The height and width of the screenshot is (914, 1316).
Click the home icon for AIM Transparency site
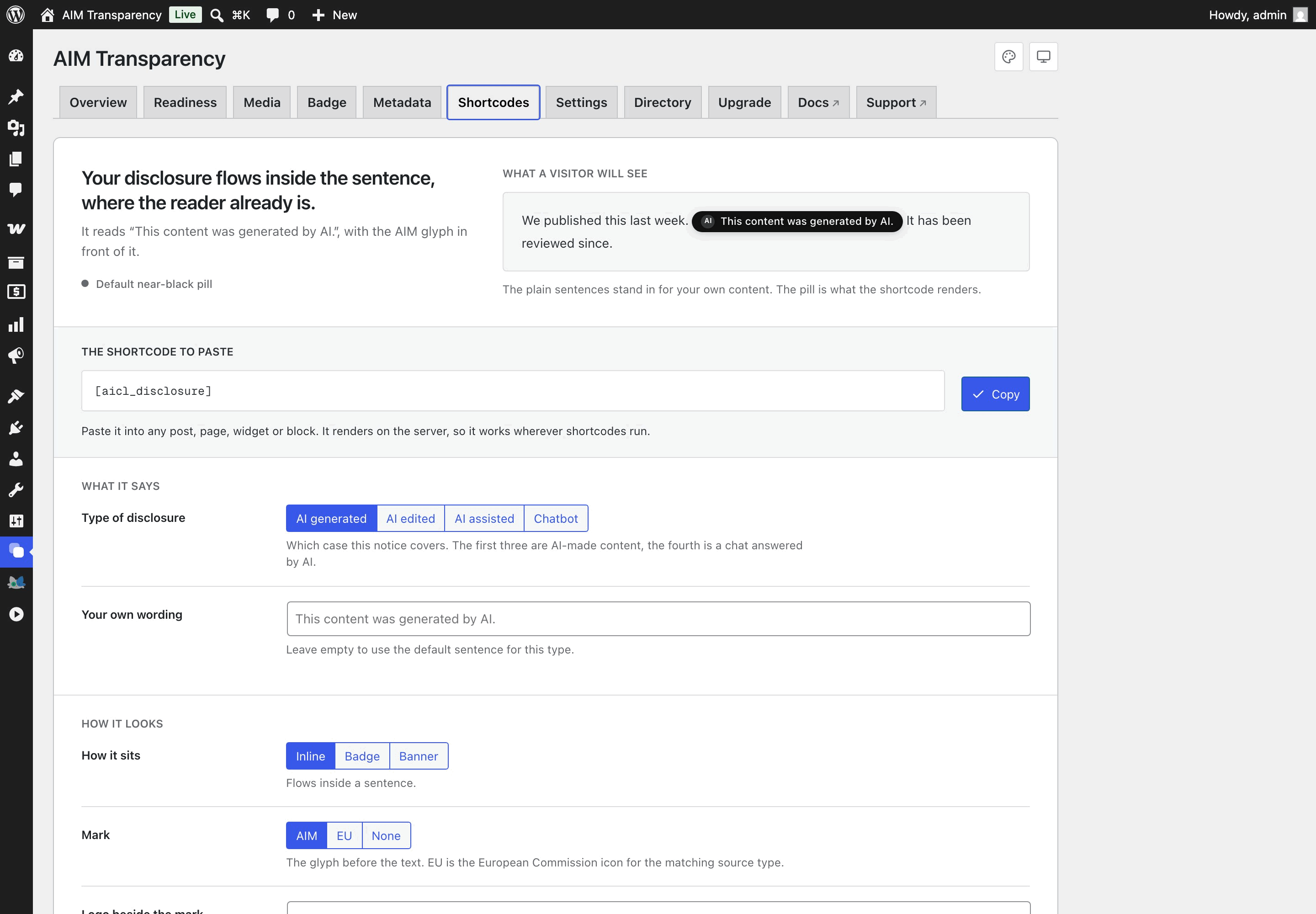tap(48, 14)
